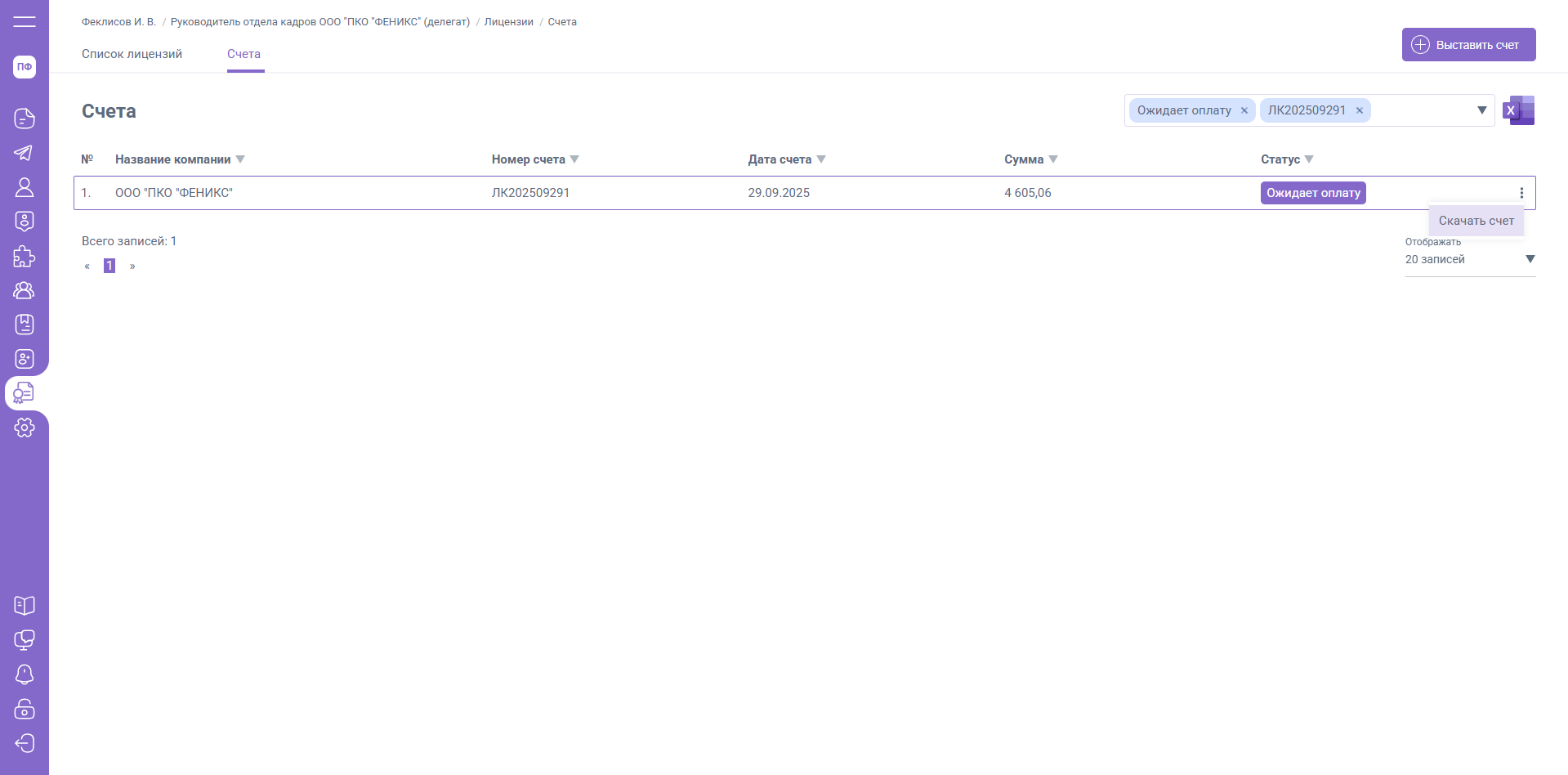Open row actions three-dot menu
This screenshot has width=1568, height=775.
pos(1521,193)
